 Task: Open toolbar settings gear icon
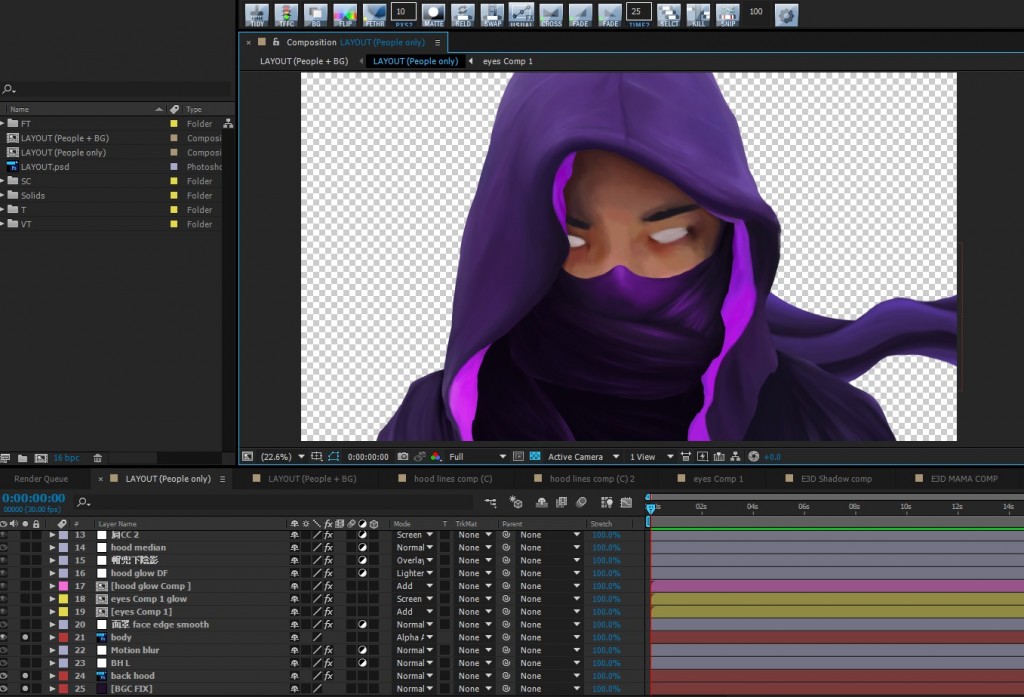point(787,15)
